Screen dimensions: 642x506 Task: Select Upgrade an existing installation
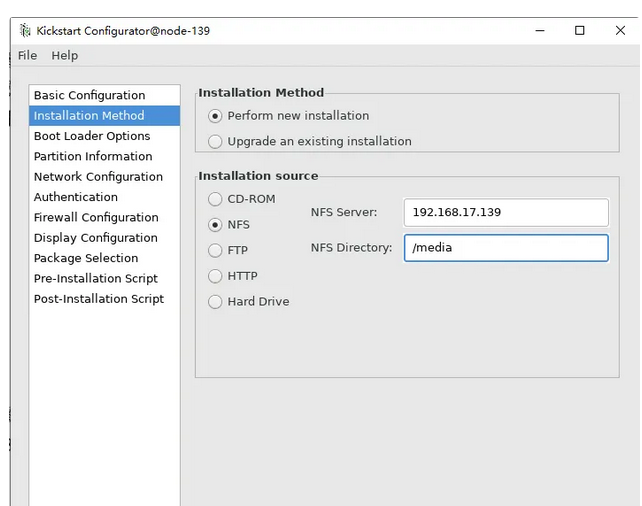click(x=215, y=142)
